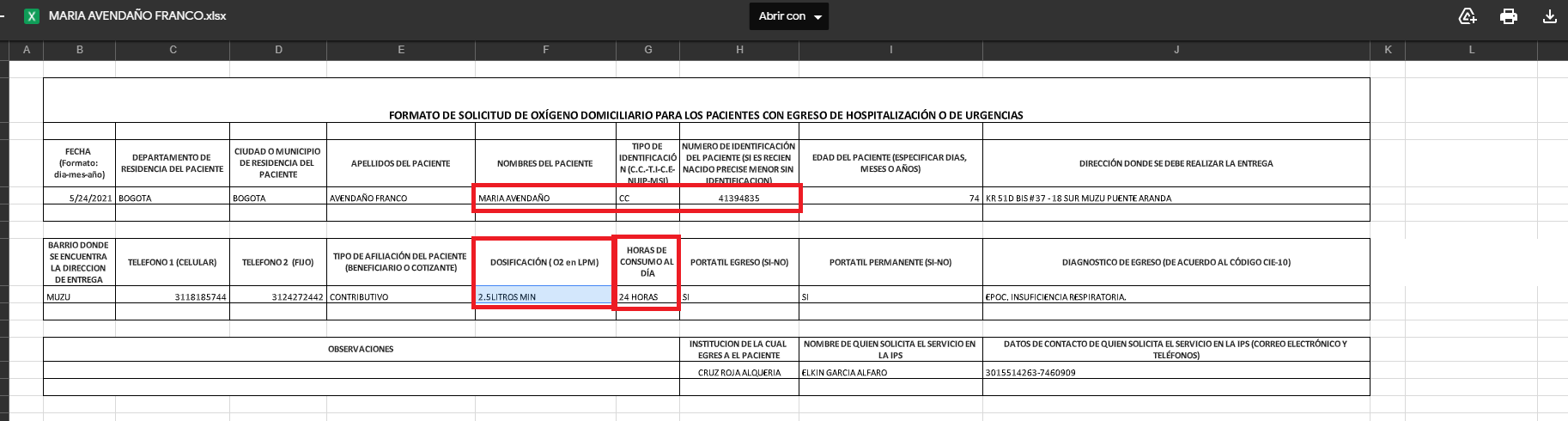Select cell MARIA AVENDAÑO
The image size is (1568, 421).
546,198
